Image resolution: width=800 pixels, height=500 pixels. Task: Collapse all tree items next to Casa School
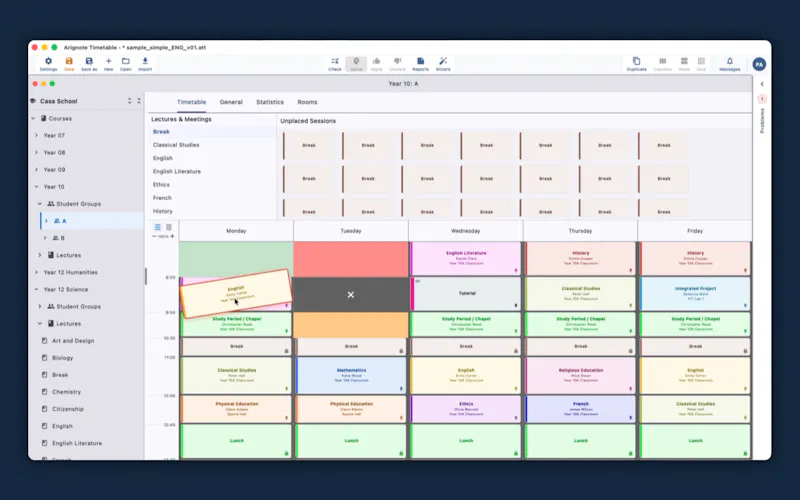(139, 101)
